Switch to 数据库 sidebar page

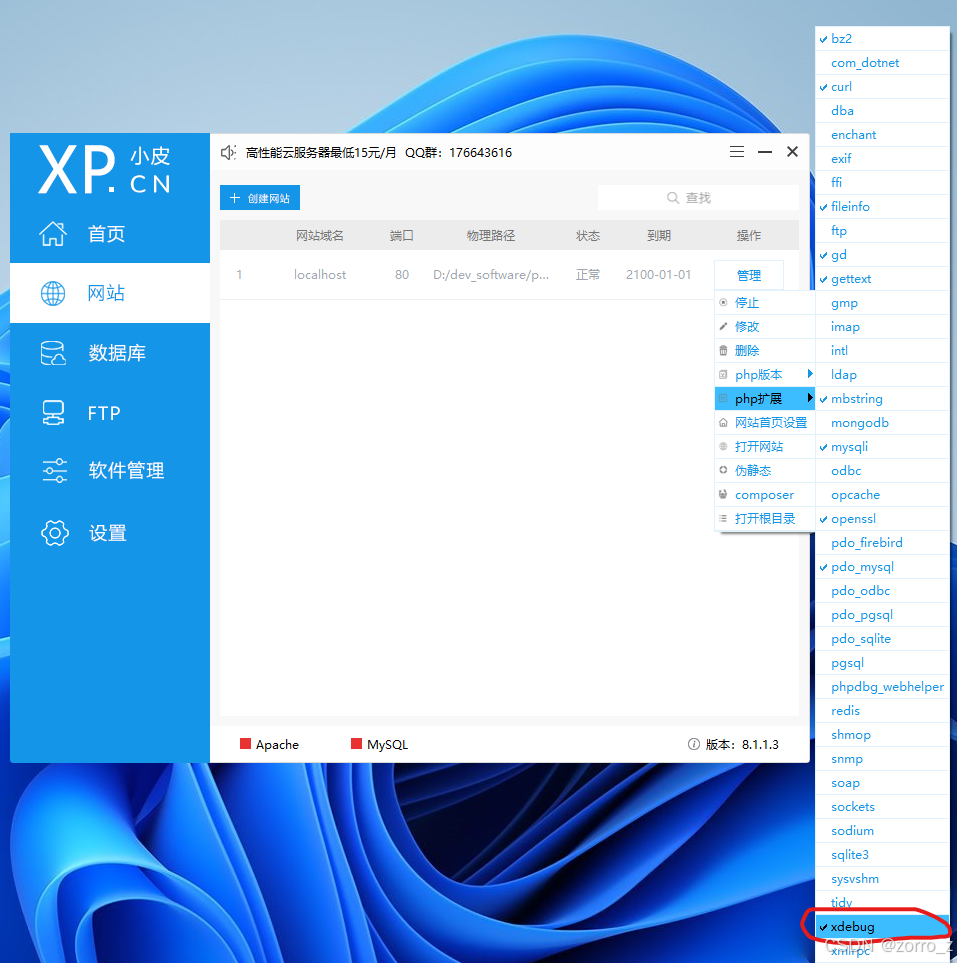pos(110,353)
